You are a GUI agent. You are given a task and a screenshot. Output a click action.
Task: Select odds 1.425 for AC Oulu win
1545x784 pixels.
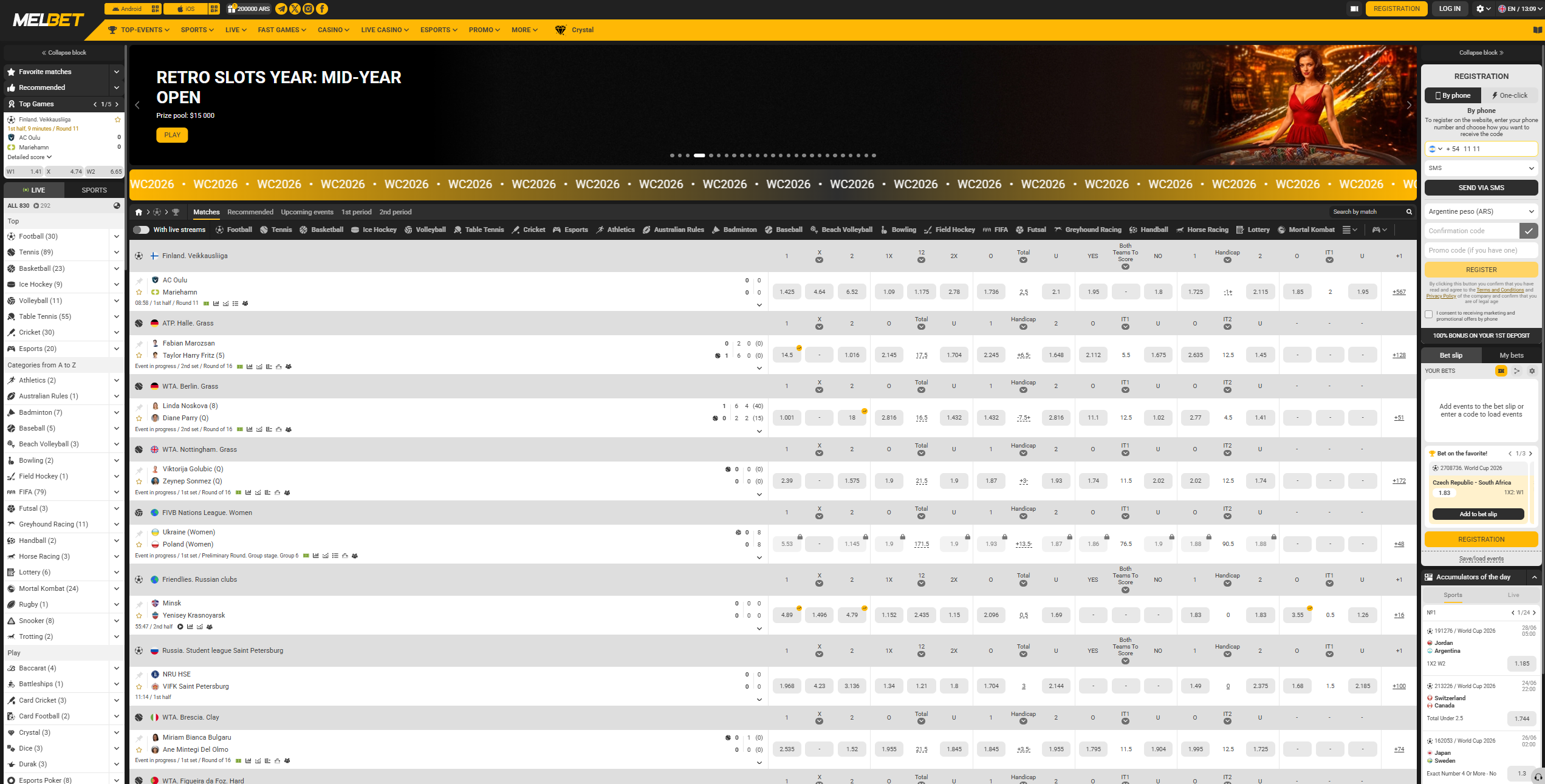[787, 292]
